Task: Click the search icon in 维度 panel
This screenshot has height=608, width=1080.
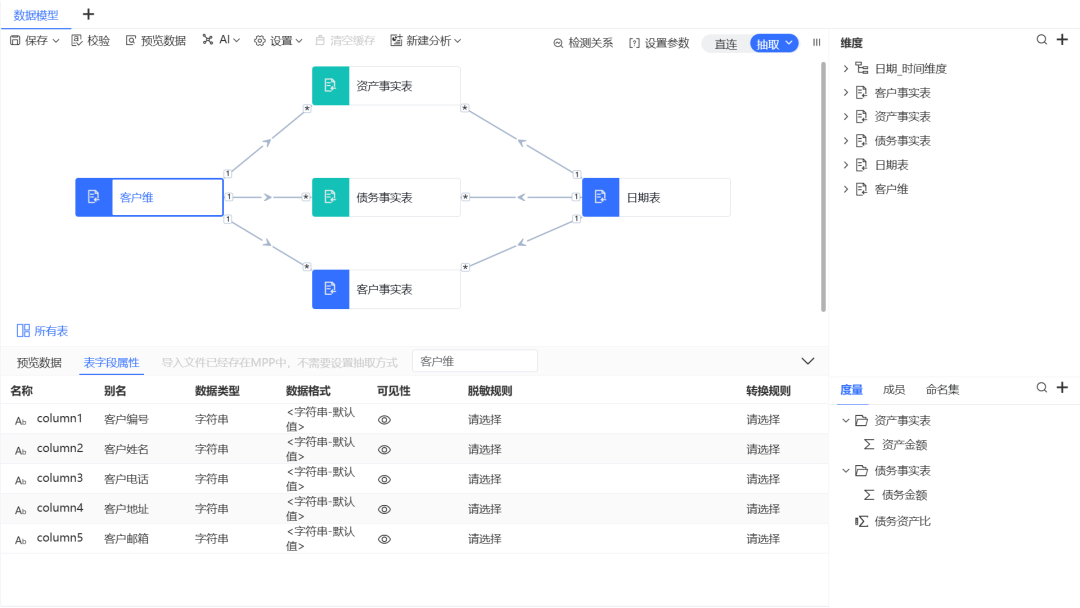Action: tap(1040, 42)
